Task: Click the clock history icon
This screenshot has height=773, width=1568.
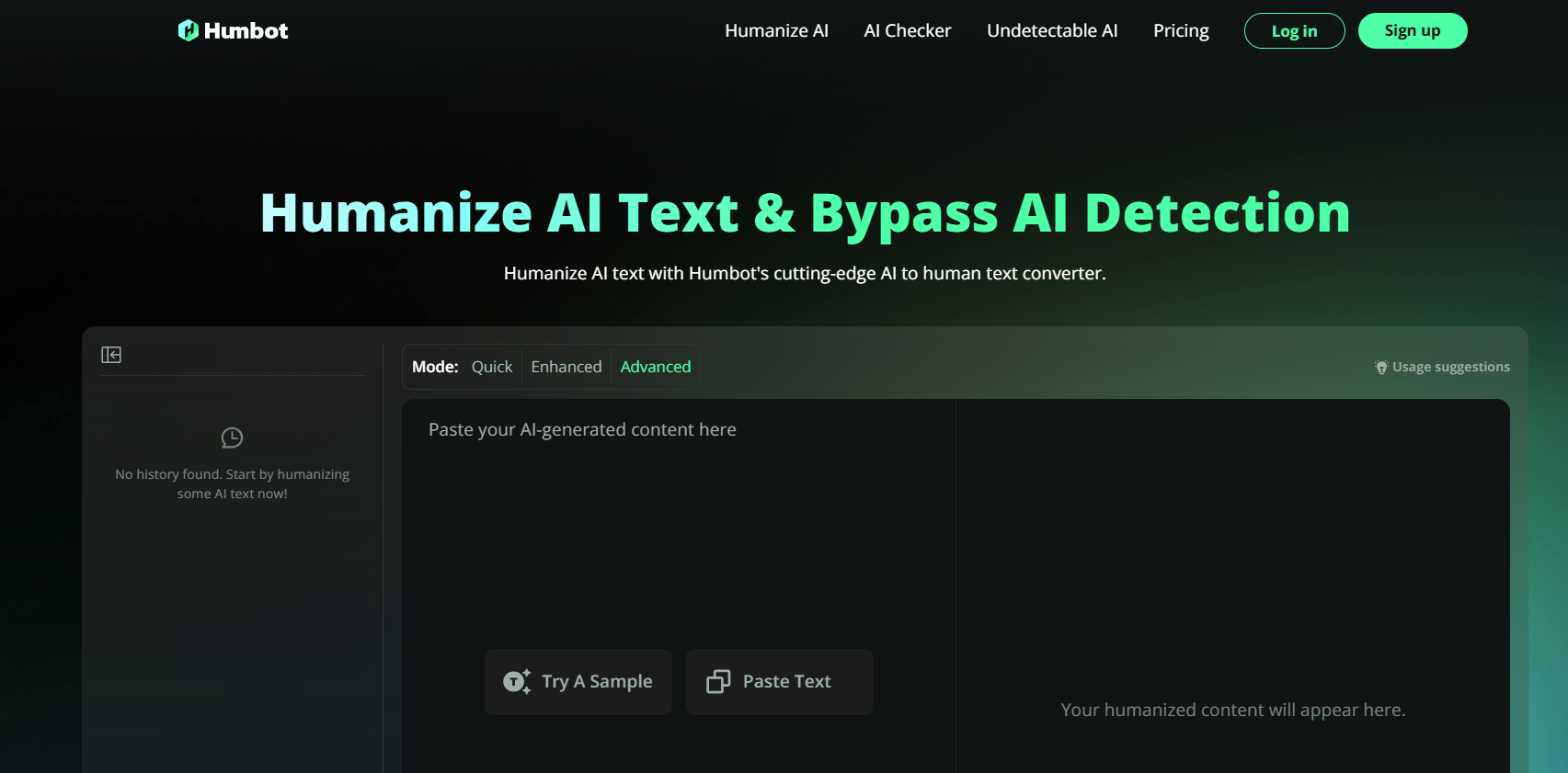Action: (x=232, y=438)
